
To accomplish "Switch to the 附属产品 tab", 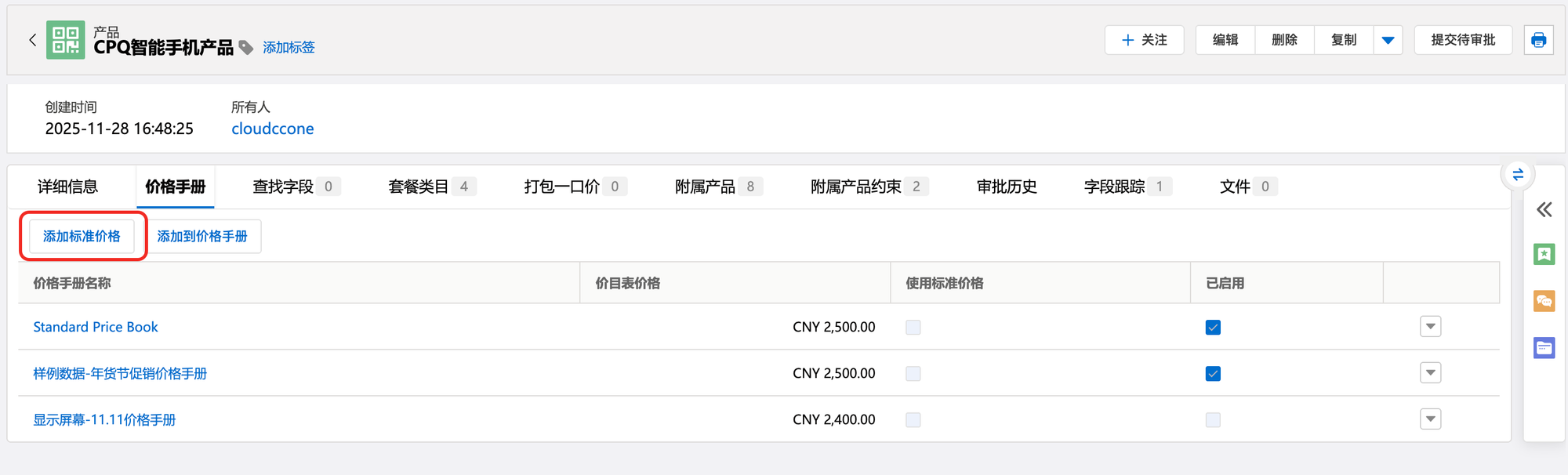I will tap(705, 187).
